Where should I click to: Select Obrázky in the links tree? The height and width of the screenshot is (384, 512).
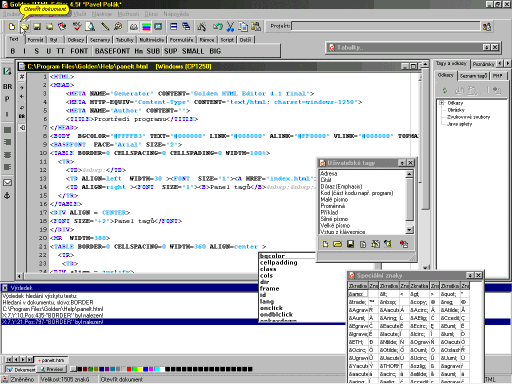456,110
